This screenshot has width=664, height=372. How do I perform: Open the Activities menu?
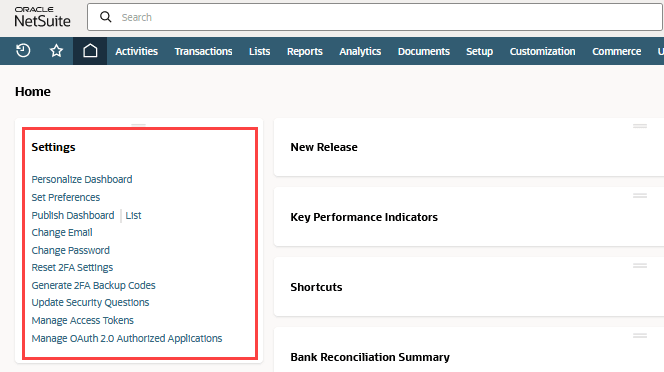tap(136, 51)
